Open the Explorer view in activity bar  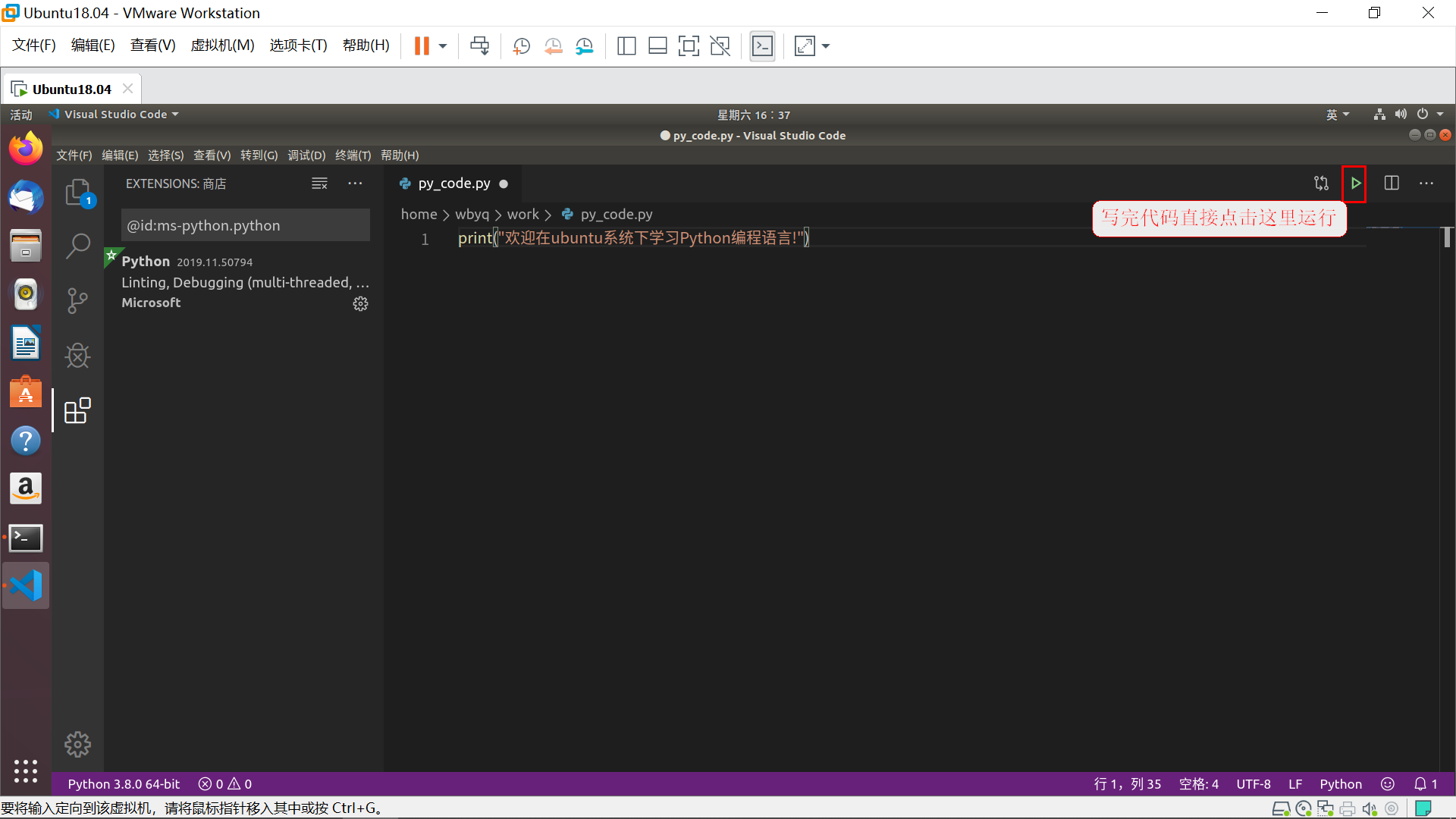(x=77, y=193)
